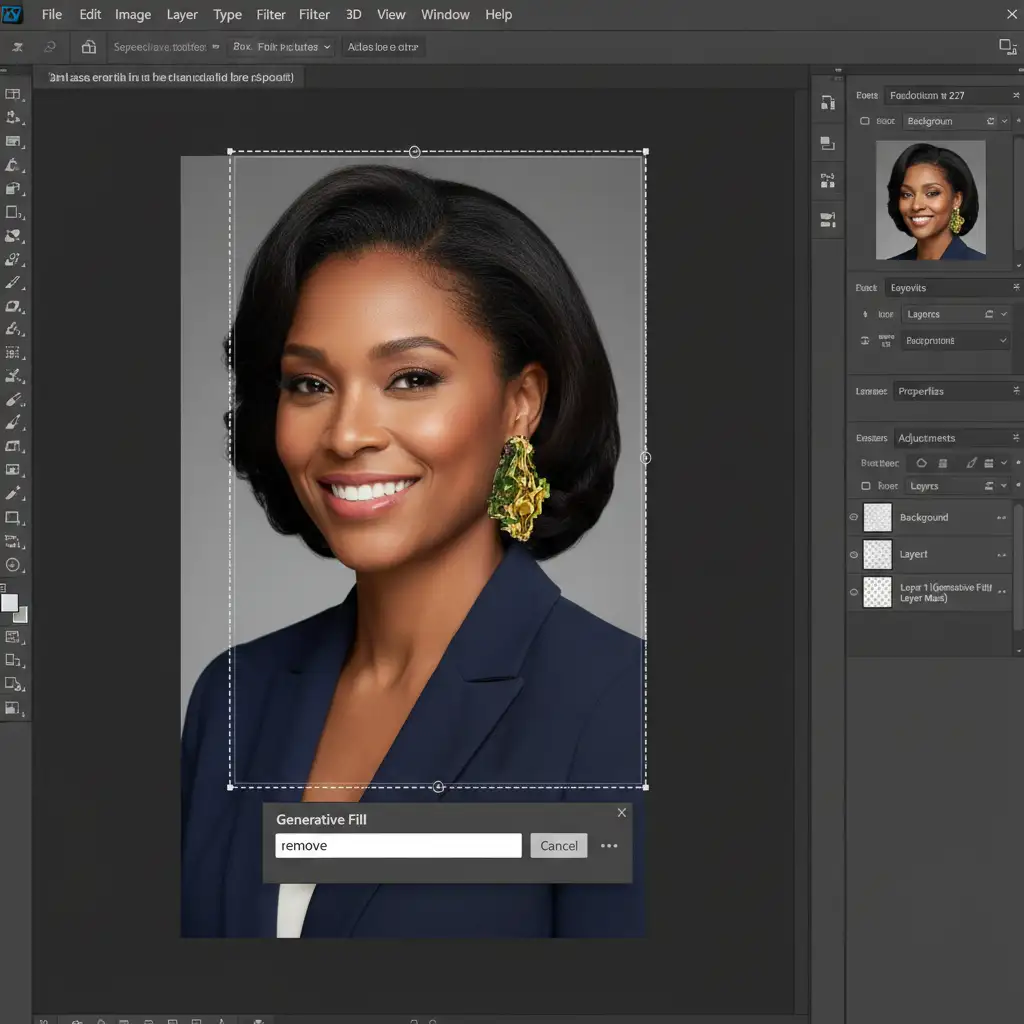1024x1024 pixels.
Task: Open the Backgroun dropdown above the preview thumbnail
Action: tap(950, 121)
